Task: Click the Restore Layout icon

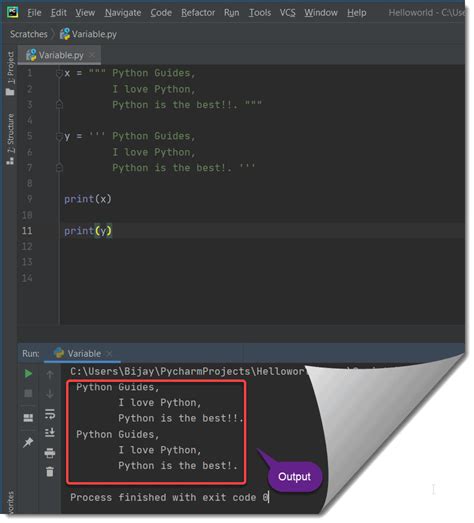Action: (28, 418)
